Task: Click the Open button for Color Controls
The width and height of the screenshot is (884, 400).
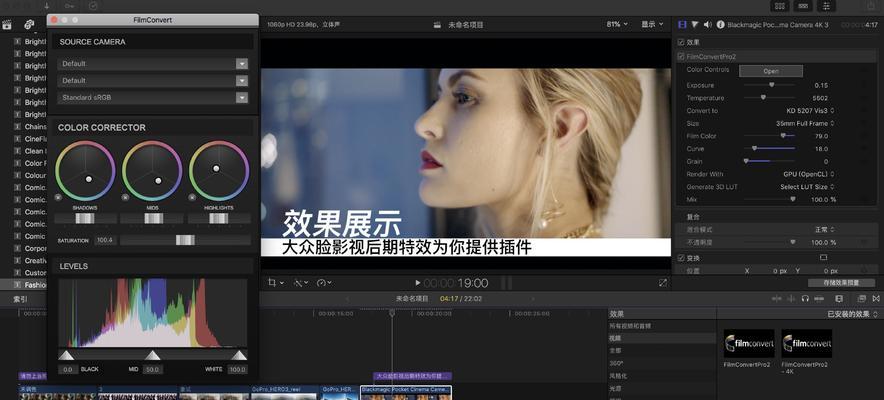Action: tap(771, 71)
